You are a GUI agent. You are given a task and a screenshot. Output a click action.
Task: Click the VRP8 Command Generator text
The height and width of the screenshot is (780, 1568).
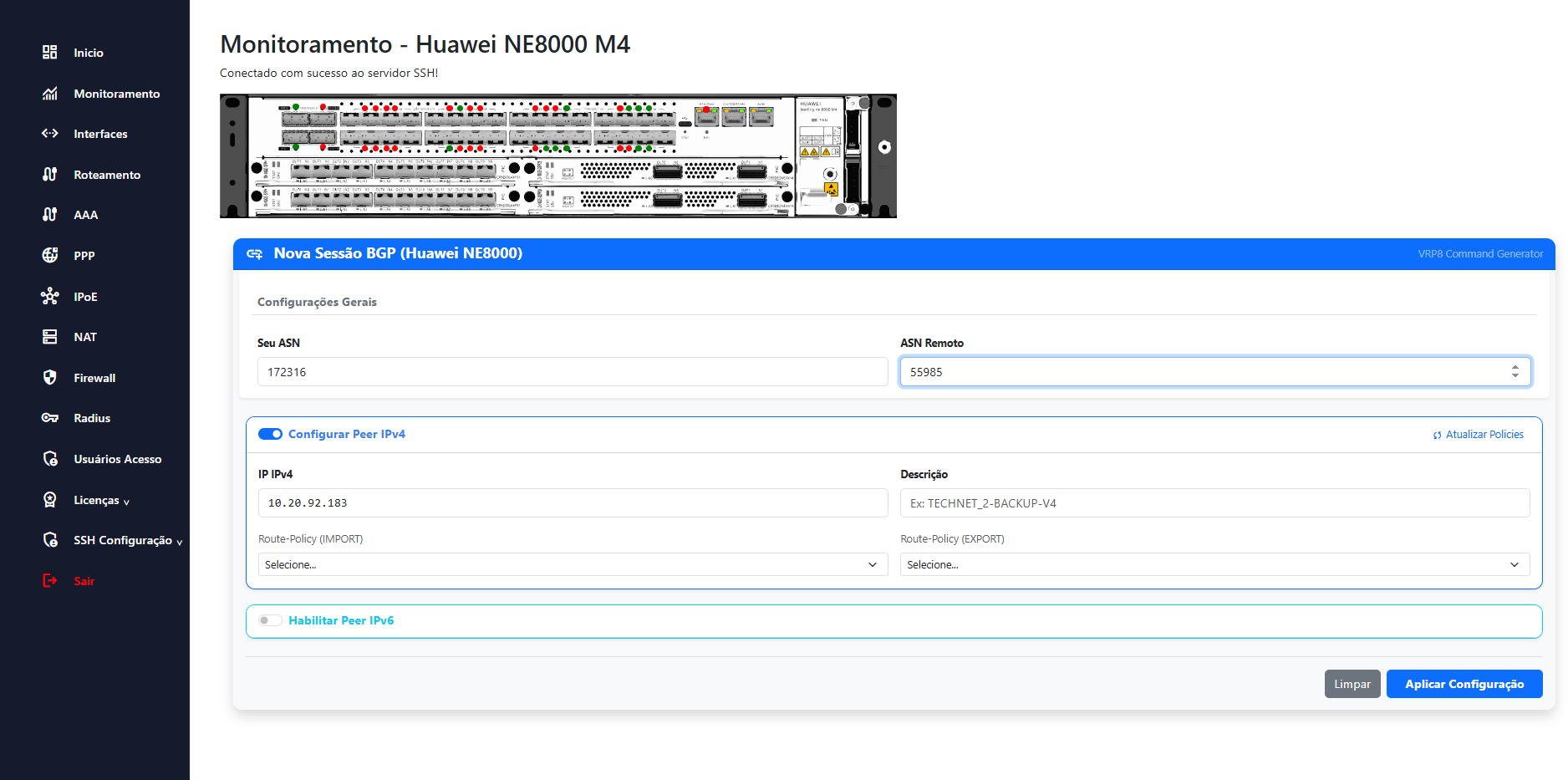pyautogui.click(x=1480, y=254)
